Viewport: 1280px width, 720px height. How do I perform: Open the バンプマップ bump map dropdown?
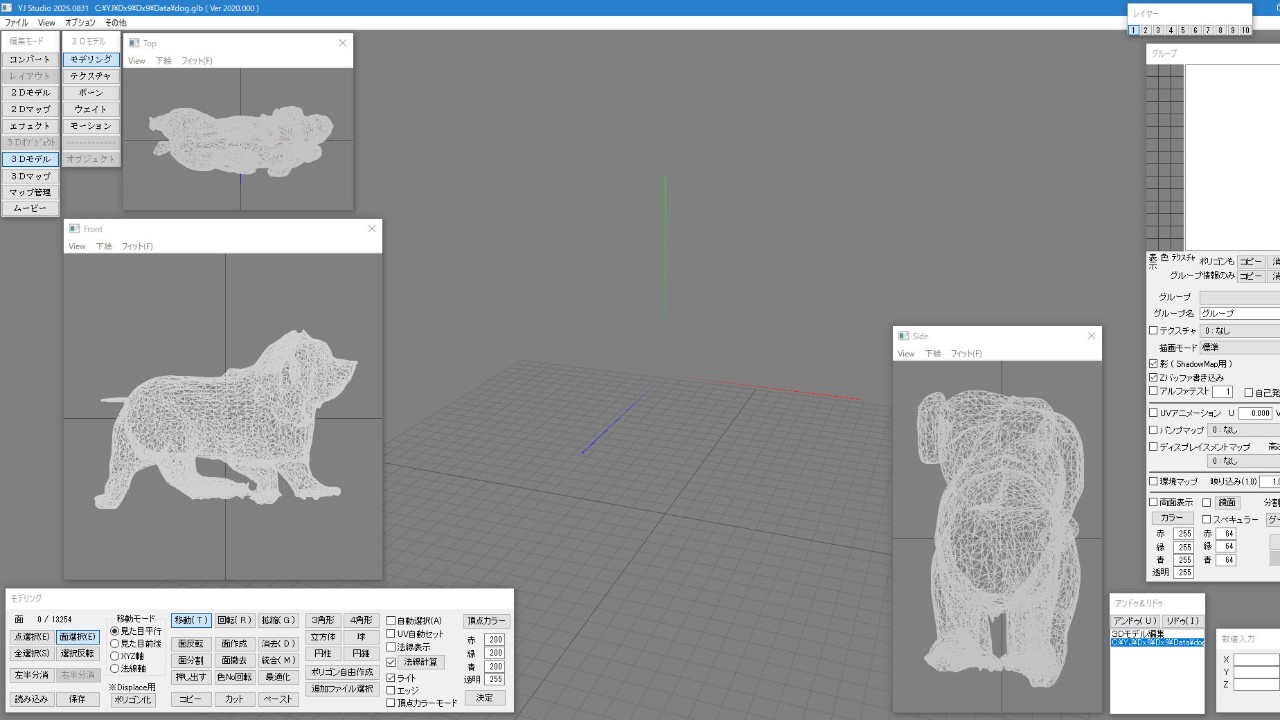[1239, 429]
